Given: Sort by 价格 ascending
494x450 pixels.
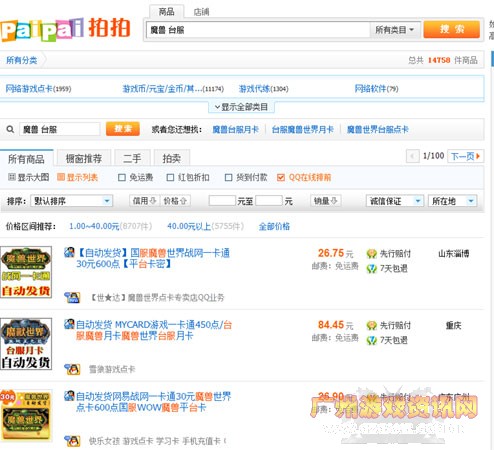Looking at the screenshot, I should pos(175,201).
